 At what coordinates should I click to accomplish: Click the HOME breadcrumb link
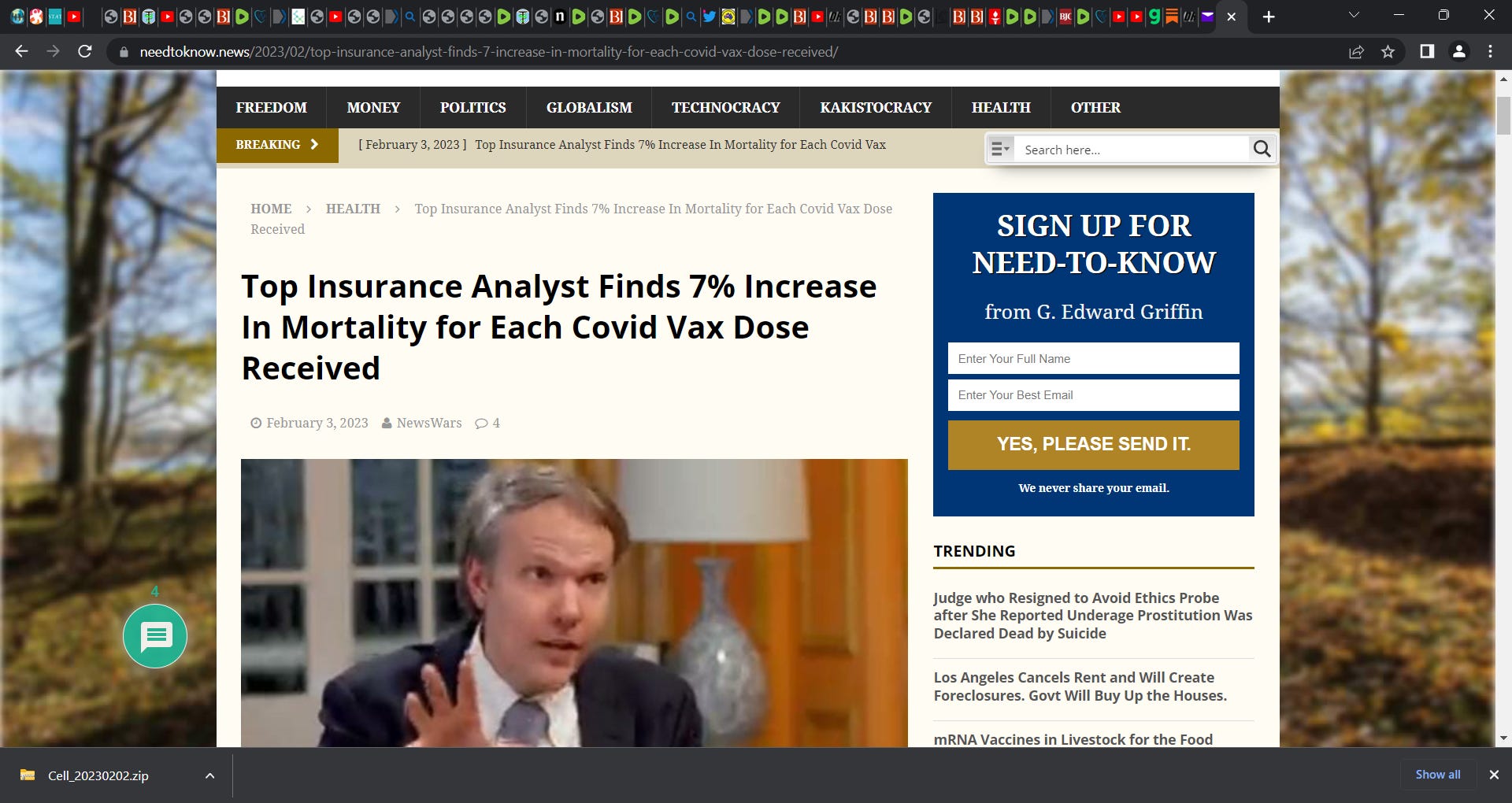[271, 209]
